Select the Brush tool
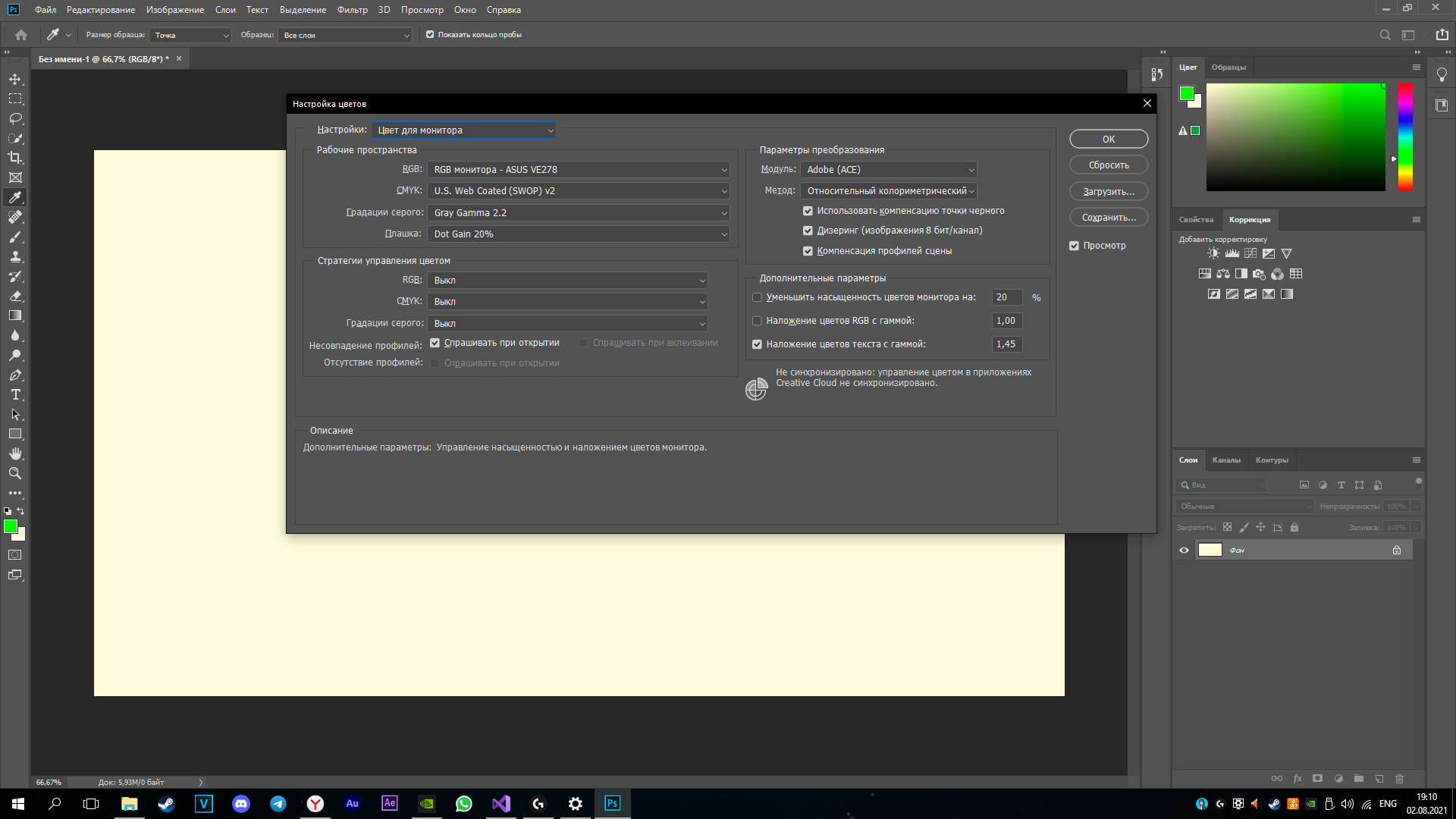The width and height of the screenshot is (1456, 819). click(15, 237)
